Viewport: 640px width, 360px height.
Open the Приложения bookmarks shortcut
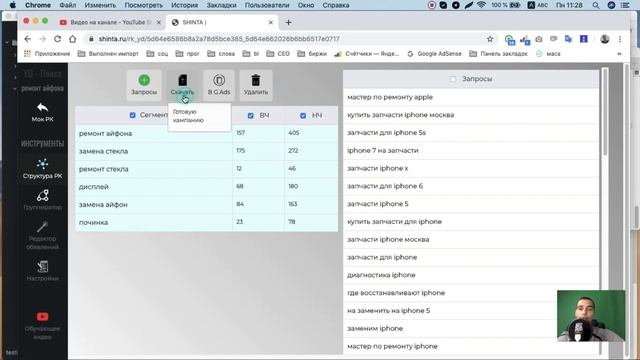[47, 54]
